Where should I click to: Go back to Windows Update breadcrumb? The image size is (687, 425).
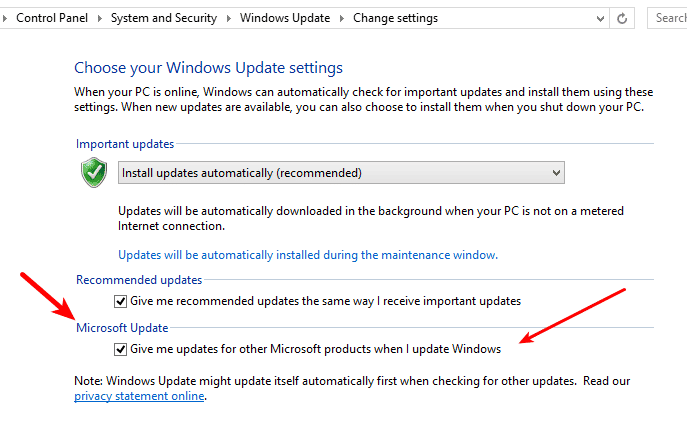(285, 18)
